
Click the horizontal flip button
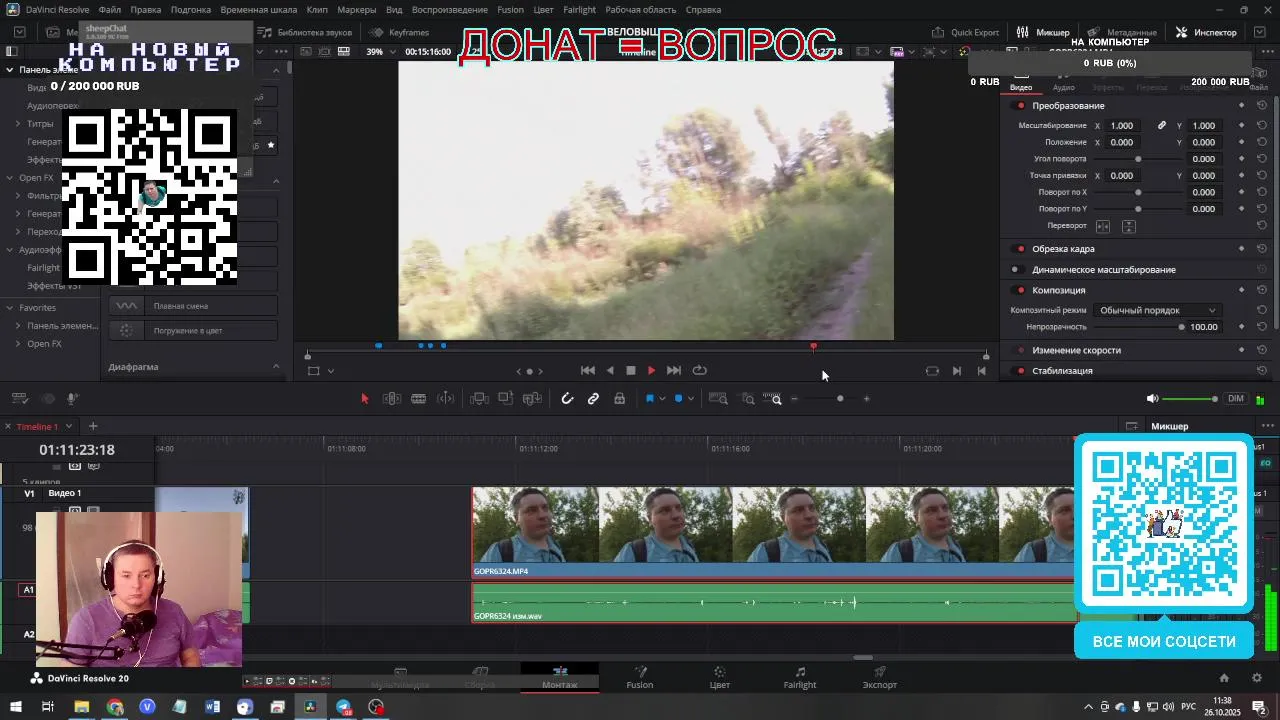coord(1103,226)
